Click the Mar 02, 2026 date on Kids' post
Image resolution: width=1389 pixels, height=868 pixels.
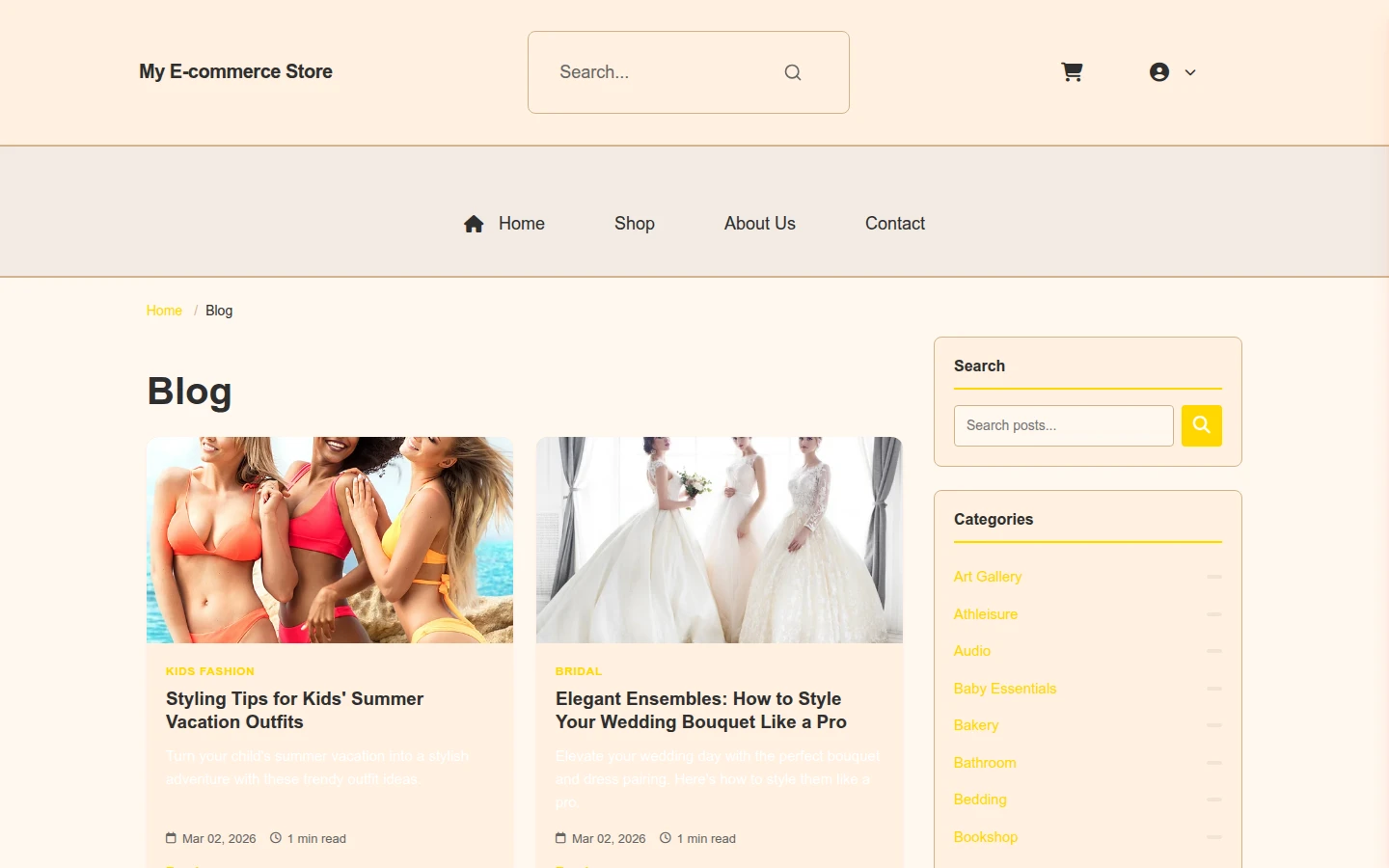219,839
